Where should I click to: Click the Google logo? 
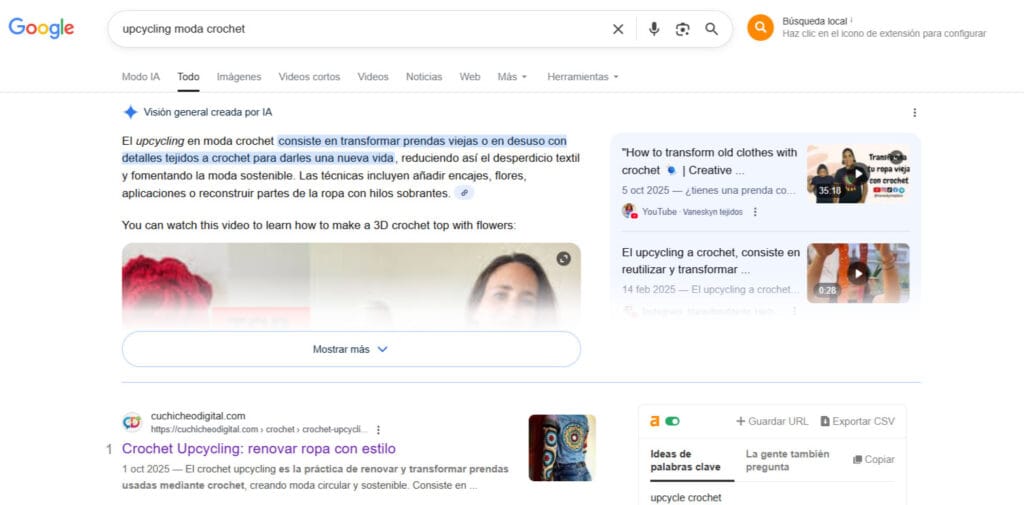click(x=41, y=28)
